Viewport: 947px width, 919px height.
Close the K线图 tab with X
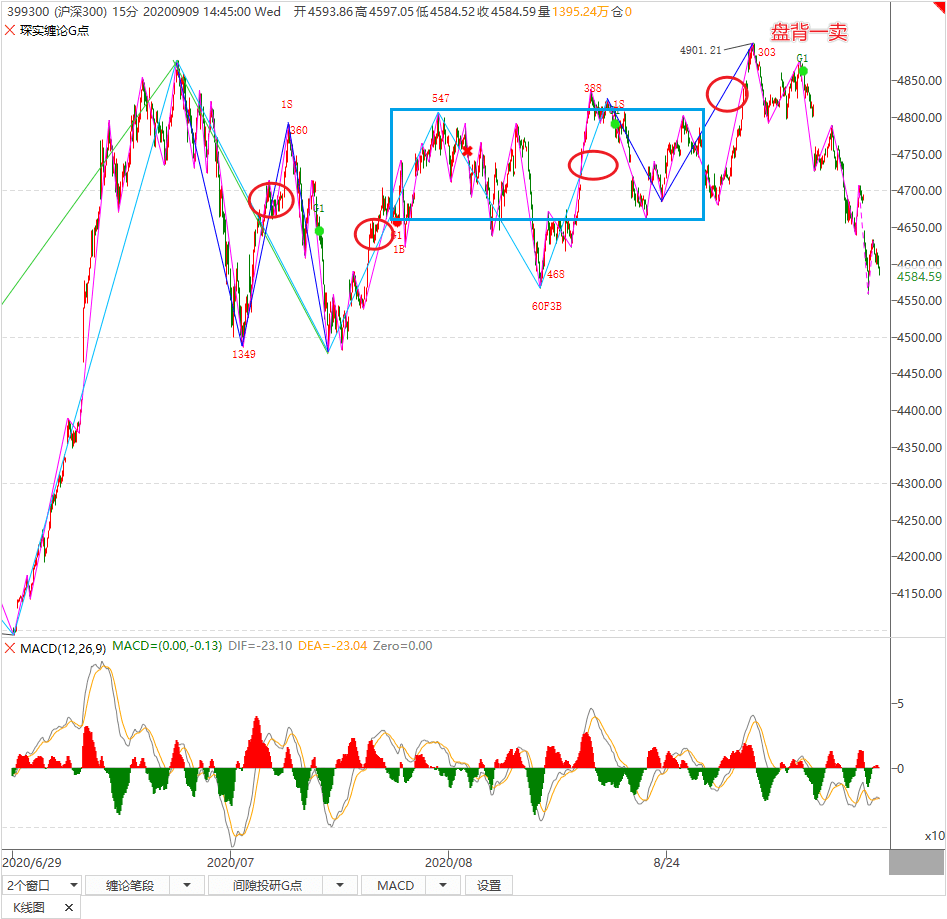point(69,908)
